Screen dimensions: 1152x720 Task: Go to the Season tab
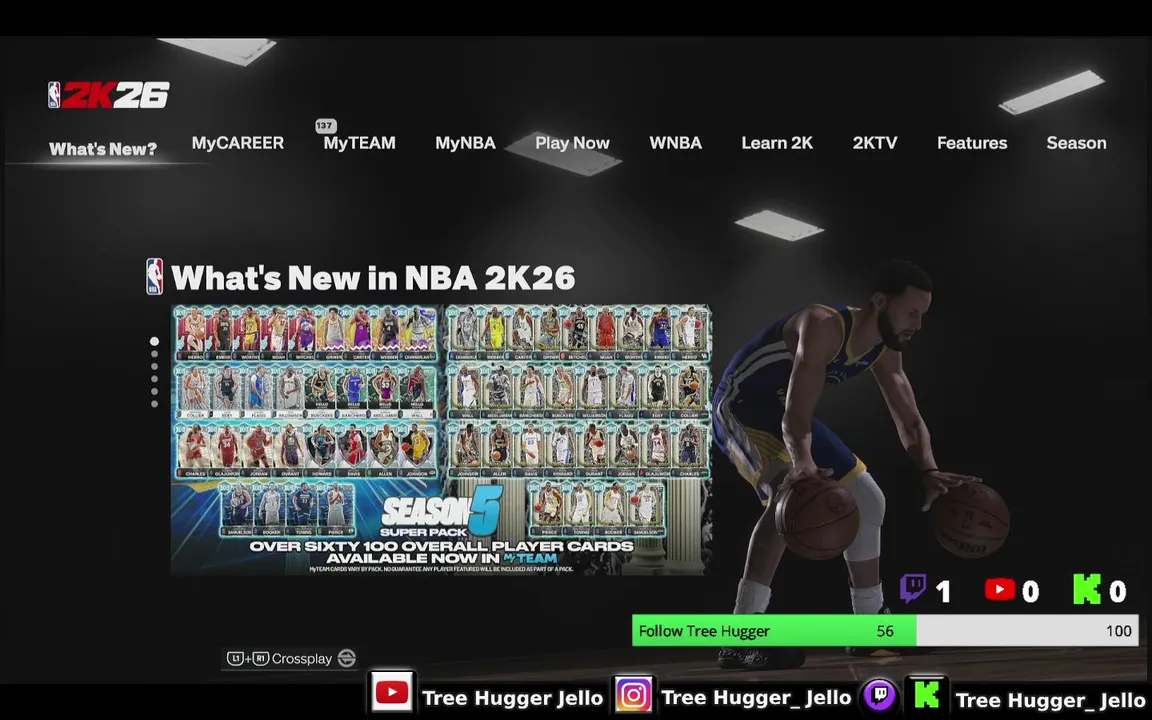click(1076, 143)
